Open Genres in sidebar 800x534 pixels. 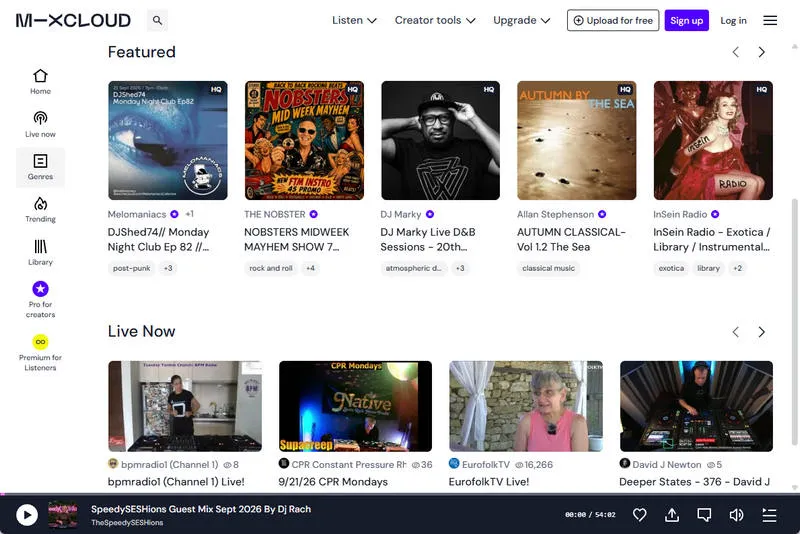(x=40, y=167)
